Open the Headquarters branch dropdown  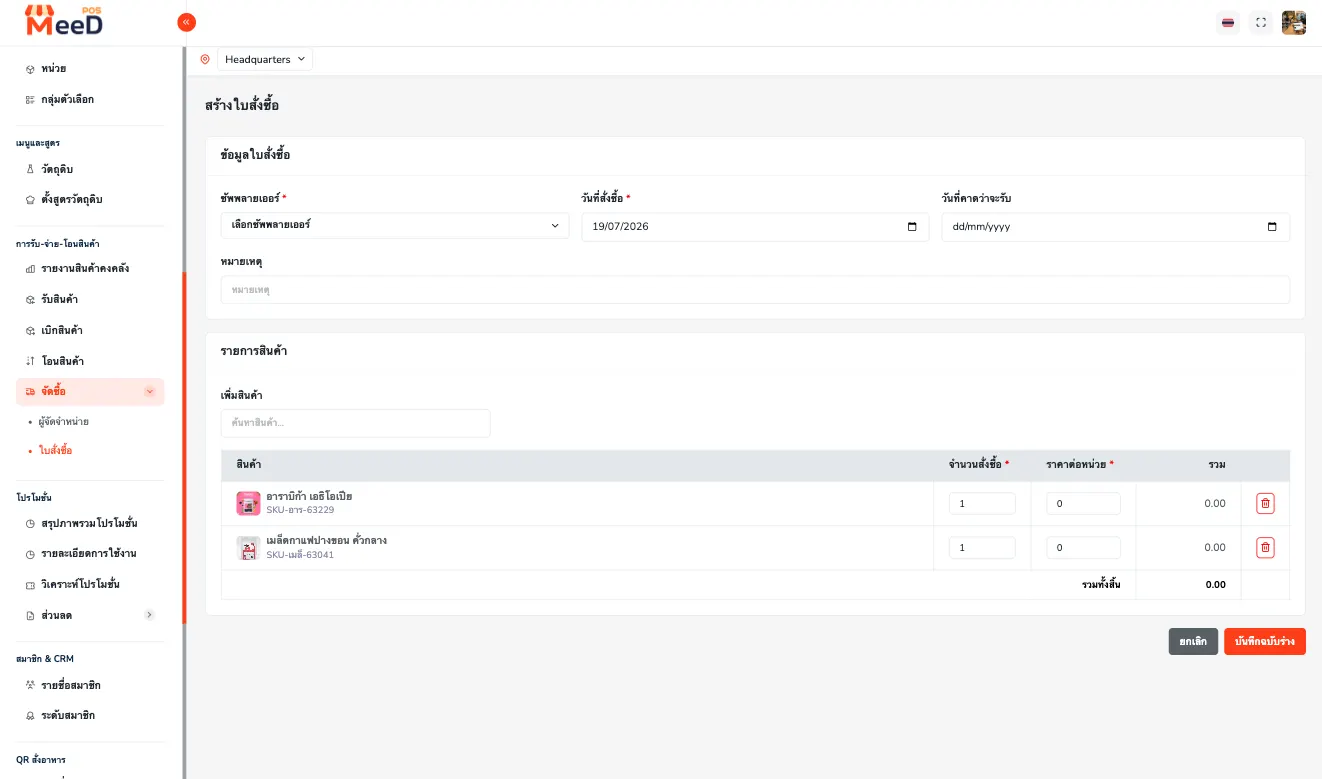[x=265, y=59]
